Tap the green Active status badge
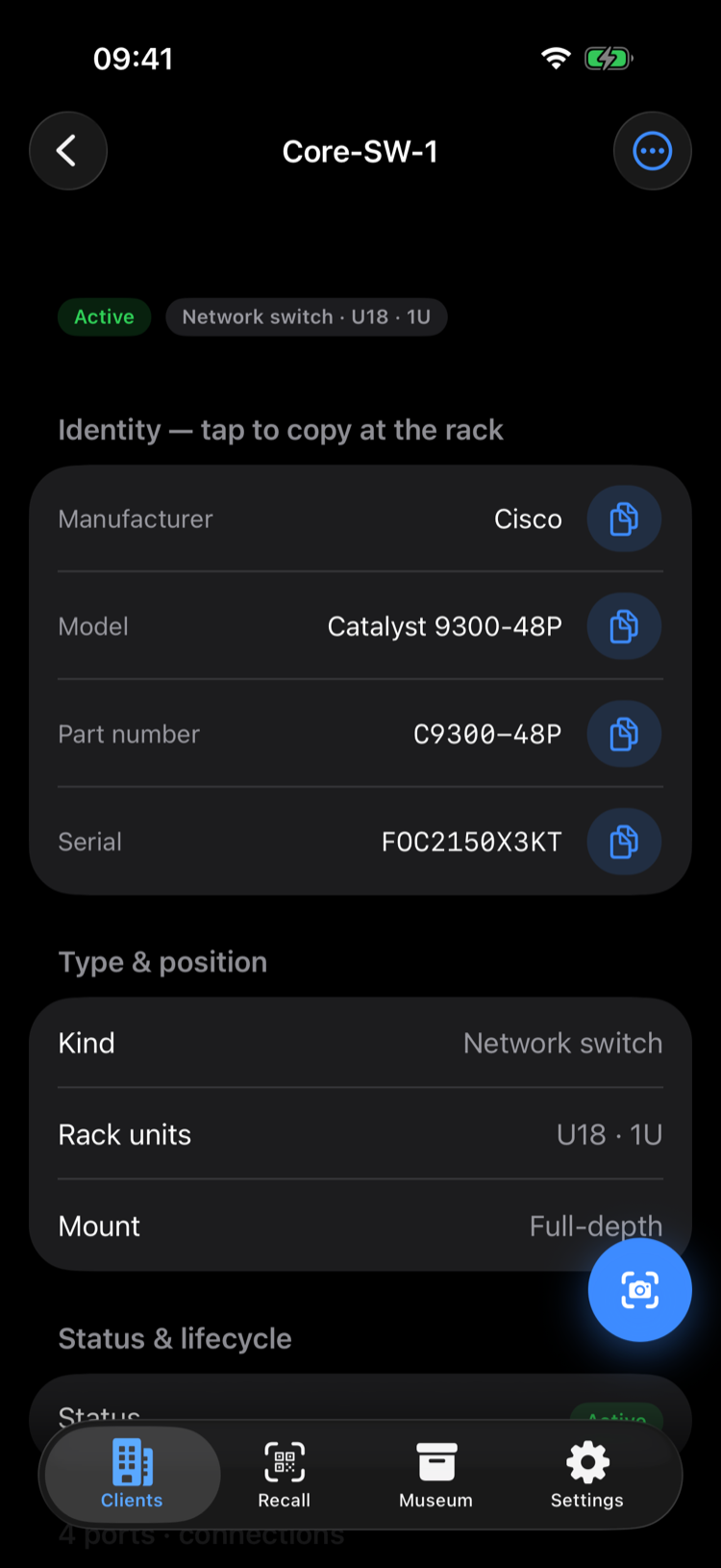721x1568 pixels. [x=105, y=316]
